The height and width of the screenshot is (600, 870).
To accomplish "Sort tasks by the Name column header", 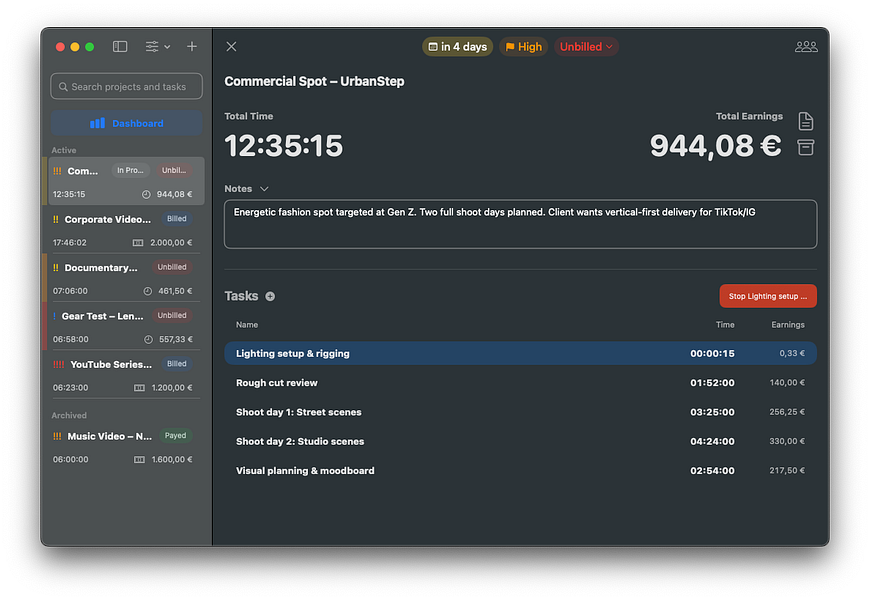I will (247, 325).
